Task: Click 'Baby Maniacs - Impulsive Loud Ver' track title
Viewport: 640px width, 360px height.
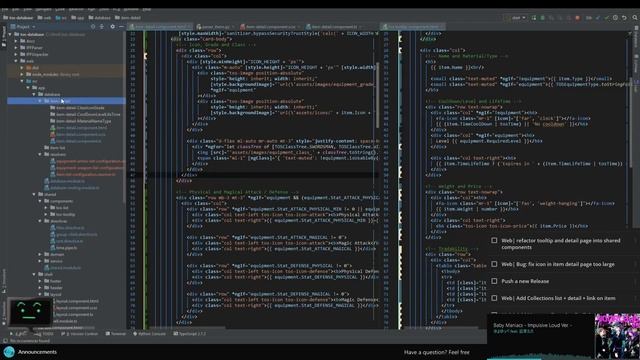Action: (x=533, y=325)
